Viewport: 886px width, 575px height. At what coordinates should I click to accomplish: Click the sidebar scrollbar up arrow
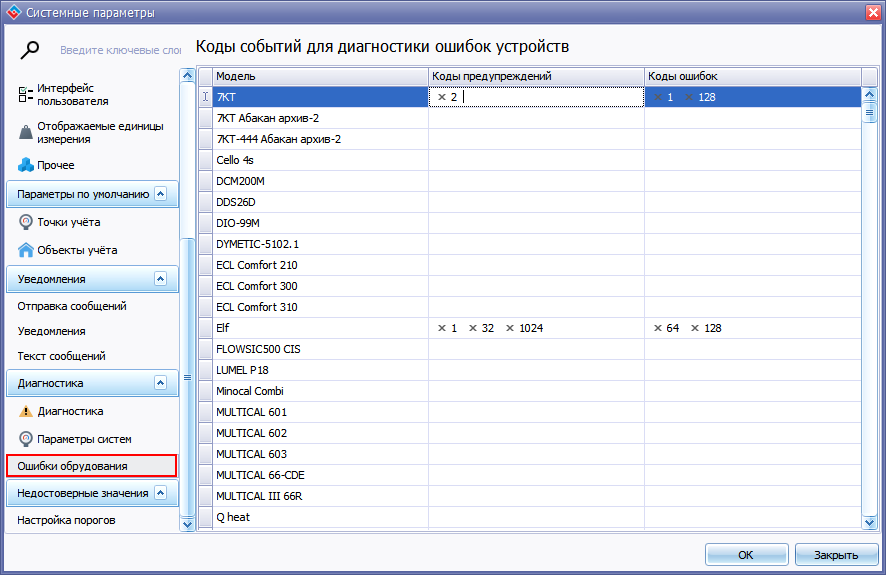click(187, 76)
